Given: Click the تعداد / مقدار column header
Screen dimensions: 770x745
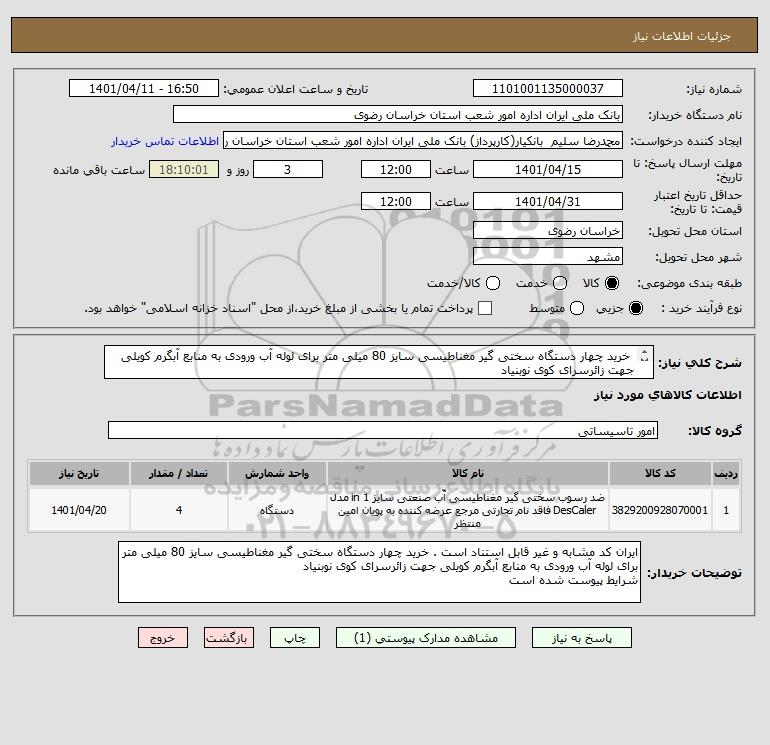Looking at the screenshot, I should [179, 473].
